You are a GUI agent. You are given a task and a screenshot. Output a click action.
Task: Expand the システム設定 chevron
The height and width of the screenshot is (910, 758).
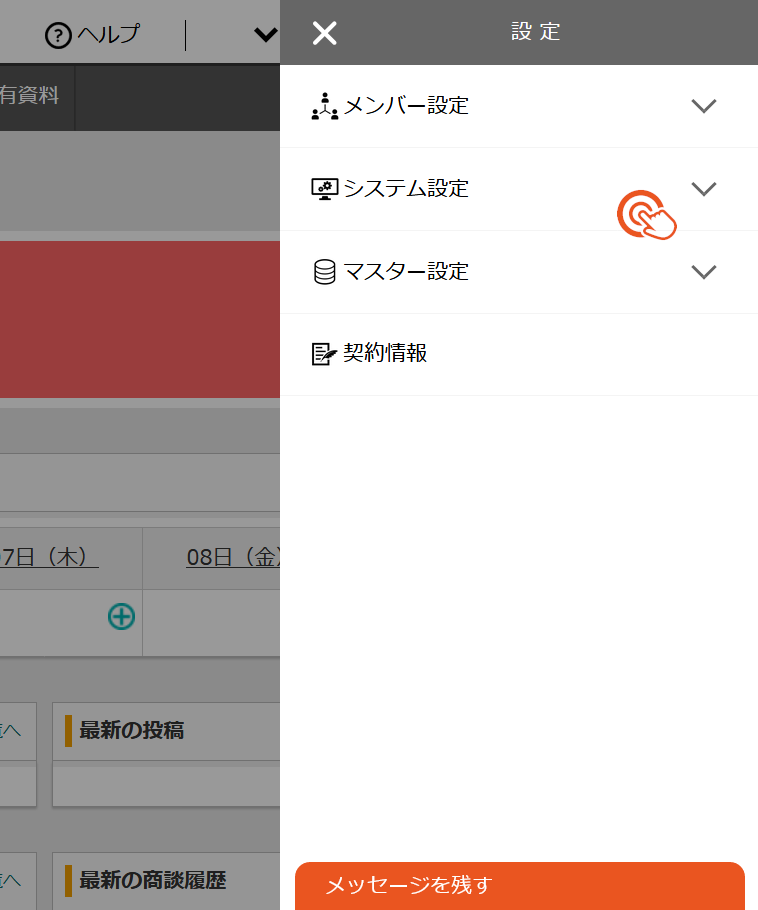pos(703,189)
